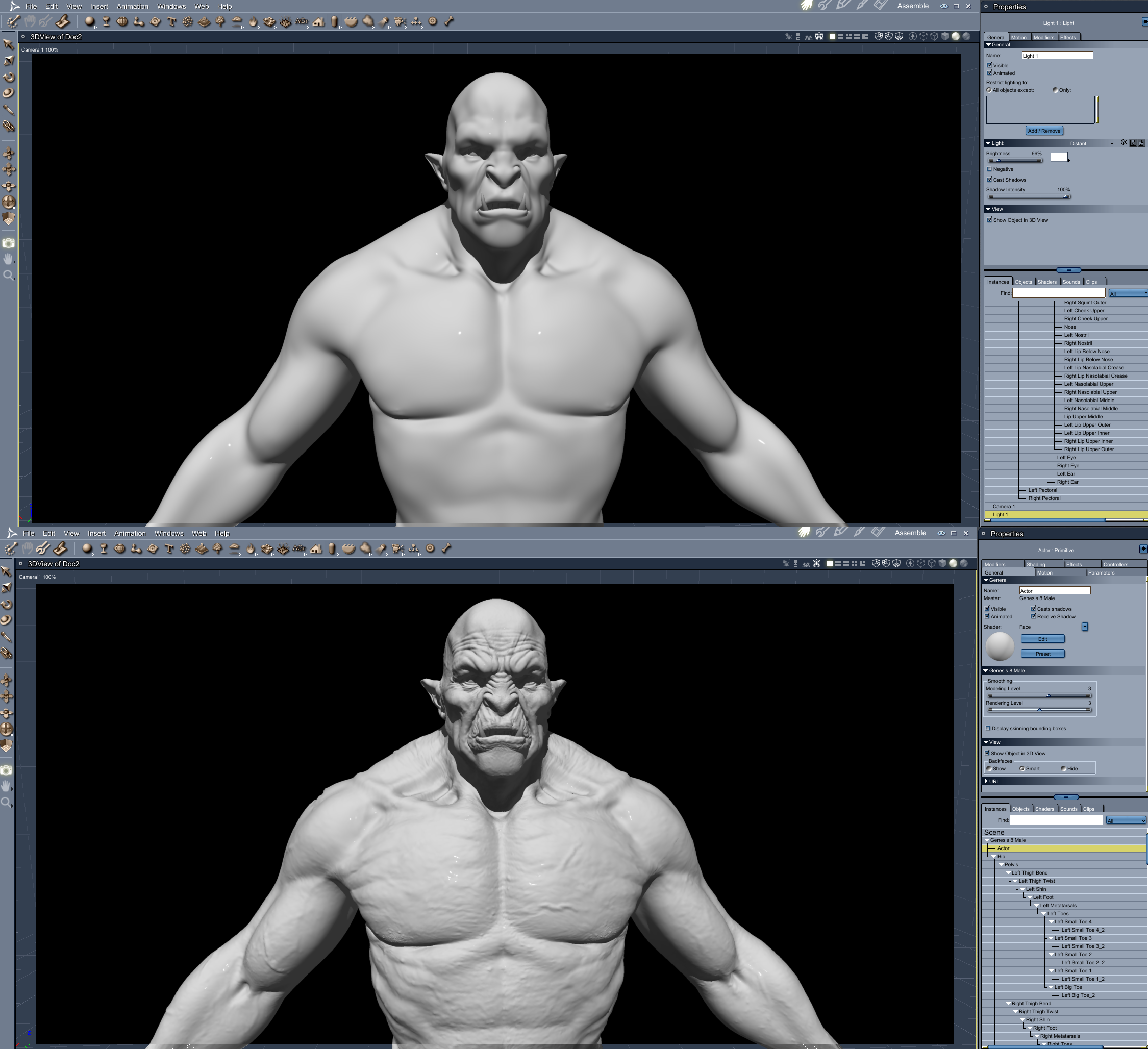1148x1049 pixels.
Task: Toggle the Cast Shadows checkbox
Action: [x=990, y=180]
